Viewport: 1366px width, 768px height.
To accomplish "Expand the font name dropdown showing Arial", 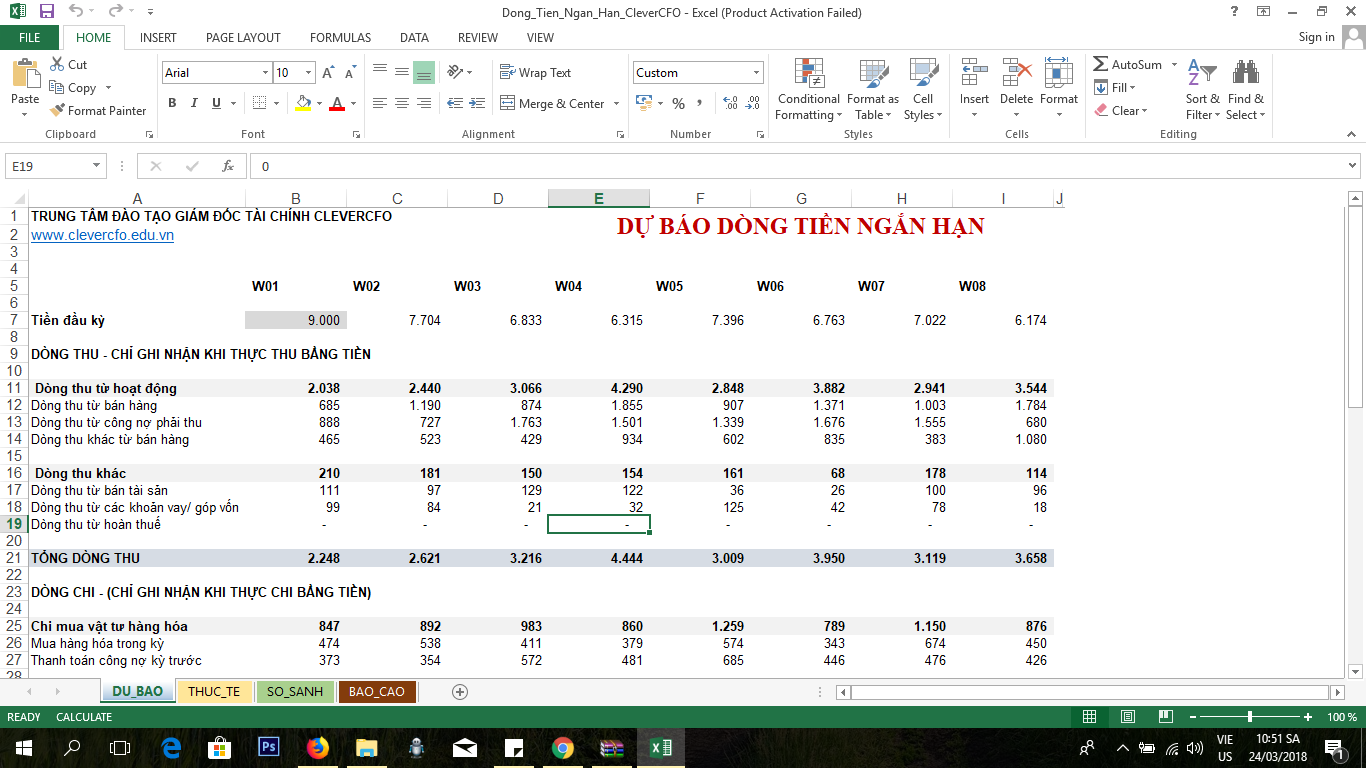I will point(265,73).
